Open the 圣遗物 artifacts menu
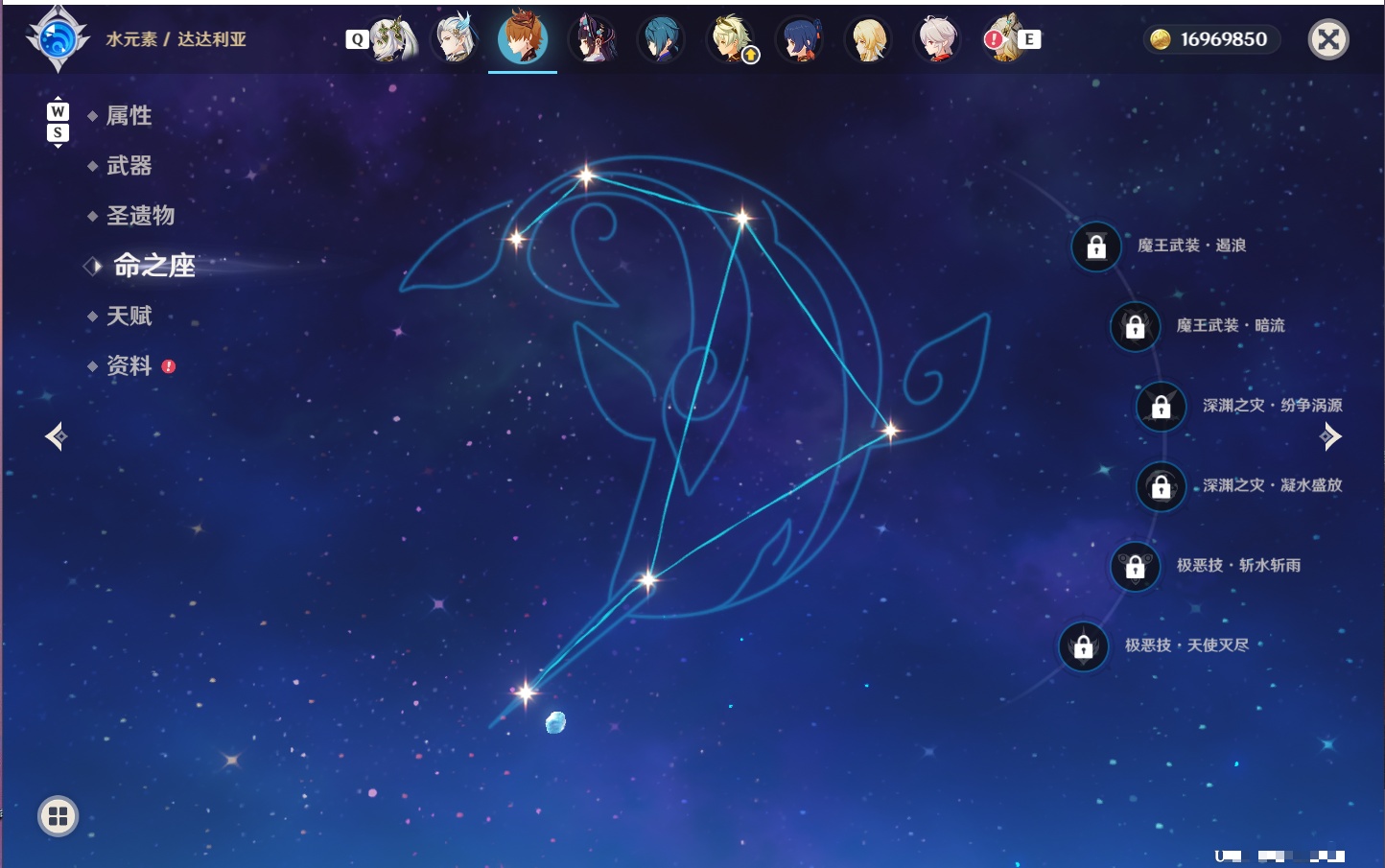 coord(140,216)
